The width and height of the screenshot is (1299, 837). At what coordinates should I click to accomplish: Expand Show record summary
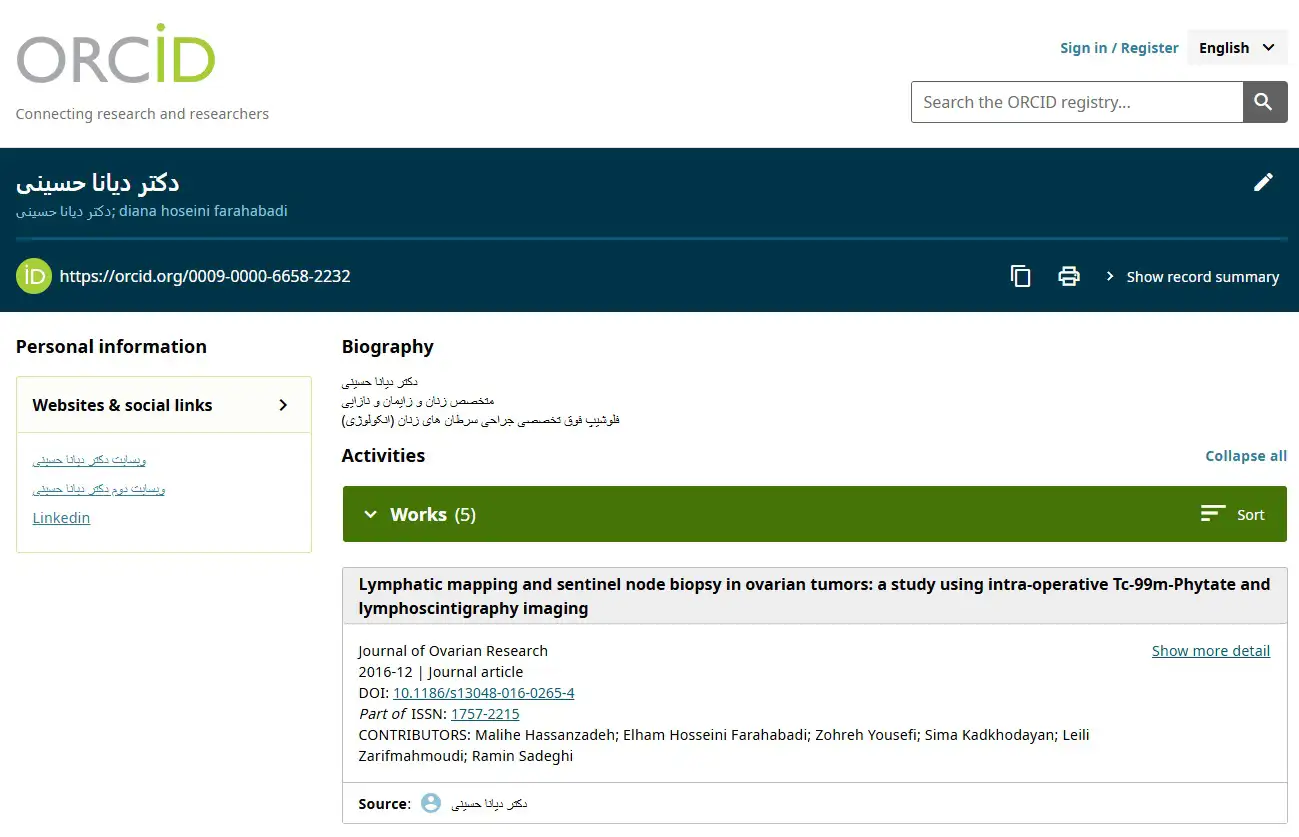click(1192, 277)
